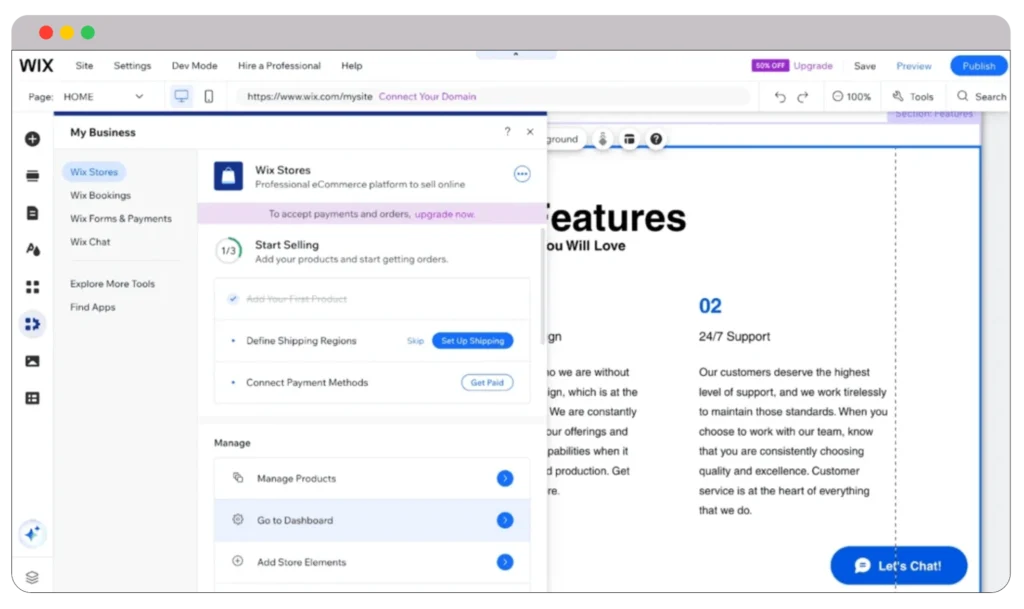Open the Add Apps grid icon
This screenshot has height=609, width=1024.
click(x=32, y=287)
